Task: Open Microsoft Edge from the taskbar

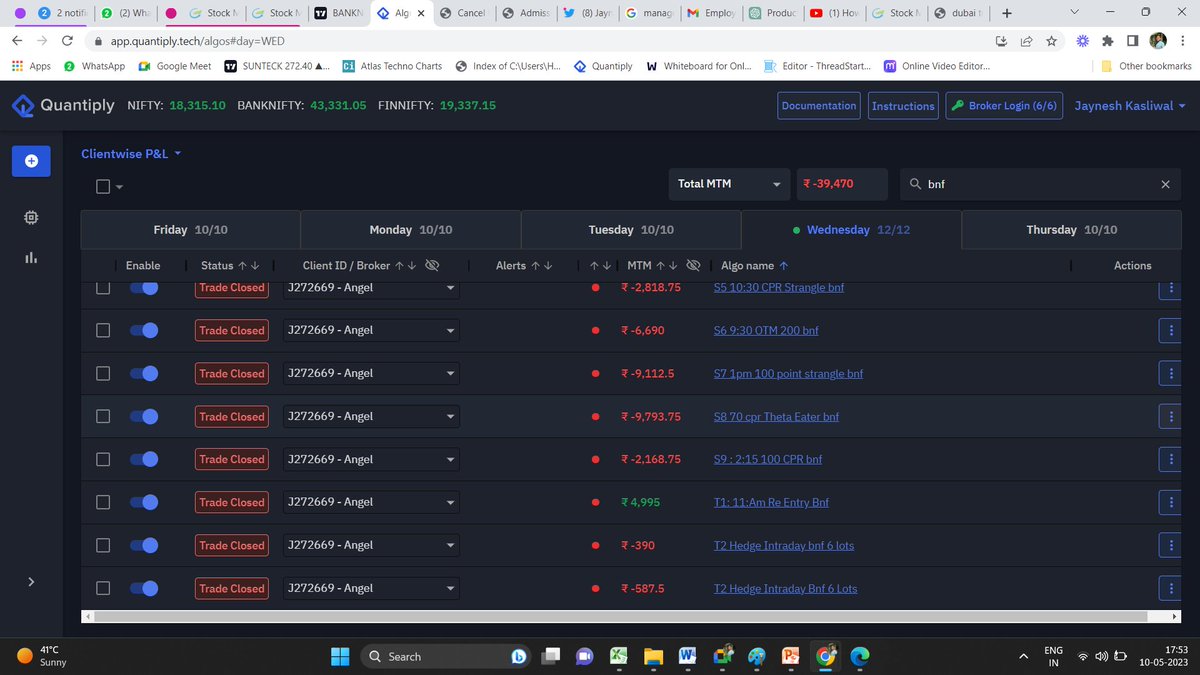Action: pos(859,656)
